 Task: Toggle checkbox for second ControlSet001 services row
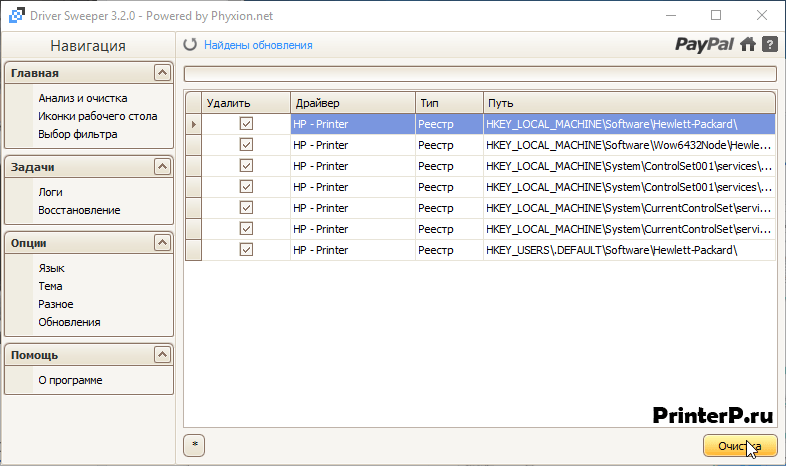pyautogui.click(x=246, y=187)
